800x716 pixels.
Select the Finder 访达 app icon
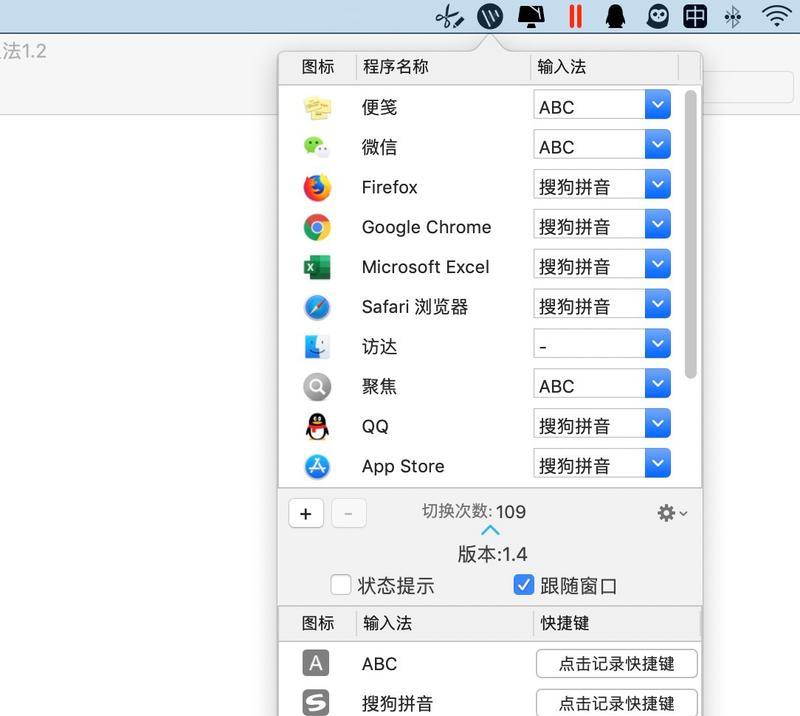click(x=317, y=347)
